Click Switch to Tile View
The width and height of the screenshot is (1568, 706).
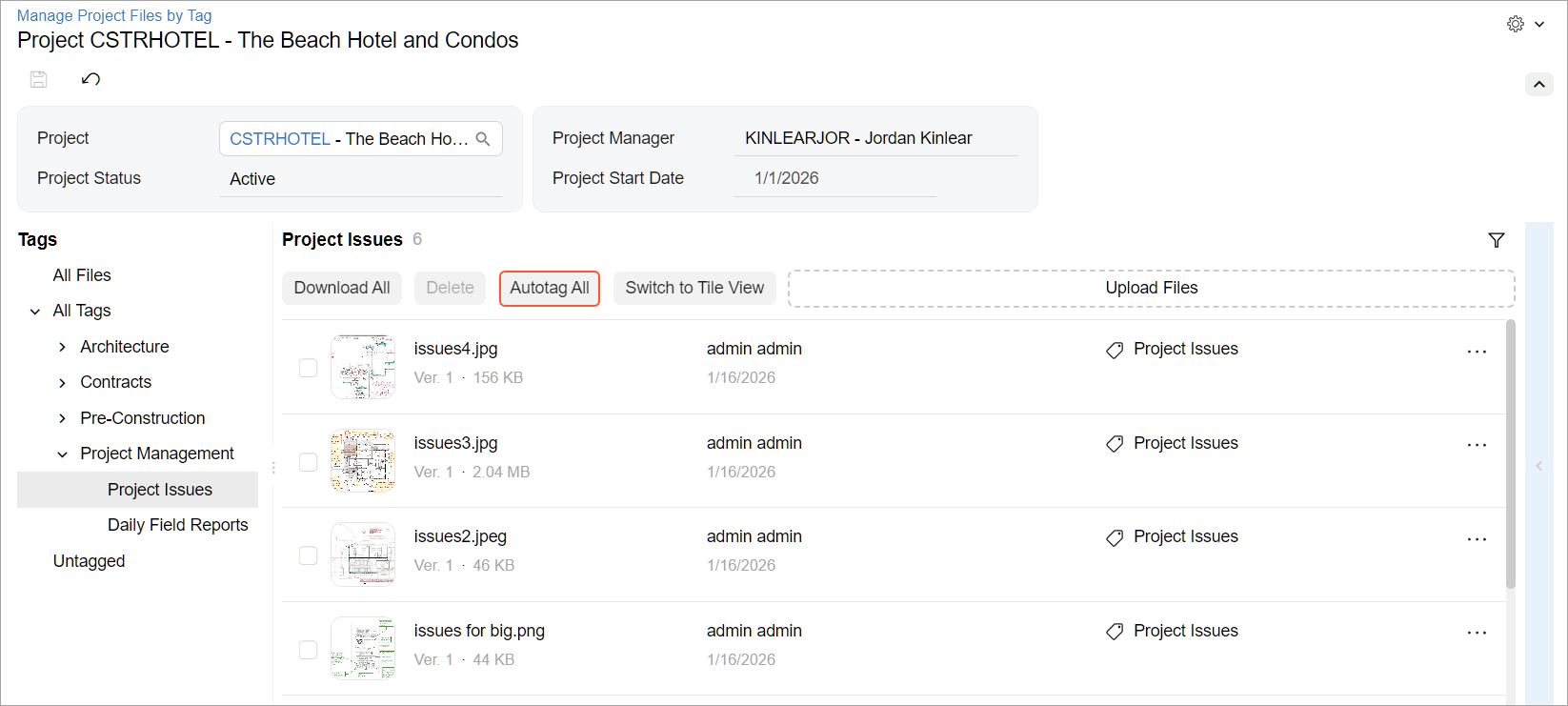click(x=694, y=288)
